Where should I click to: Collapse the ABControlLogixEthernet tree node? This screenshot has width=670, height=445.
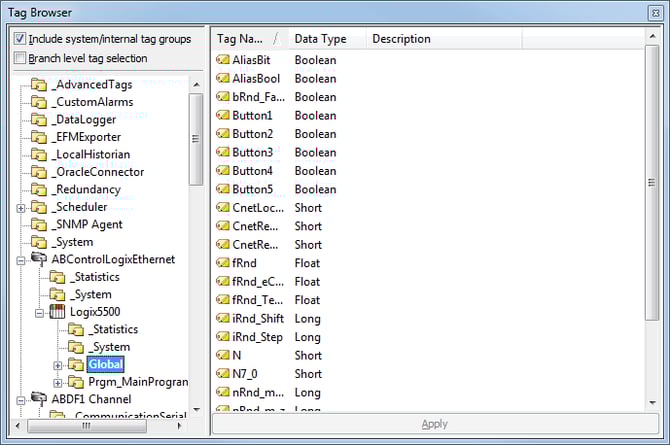22,260
